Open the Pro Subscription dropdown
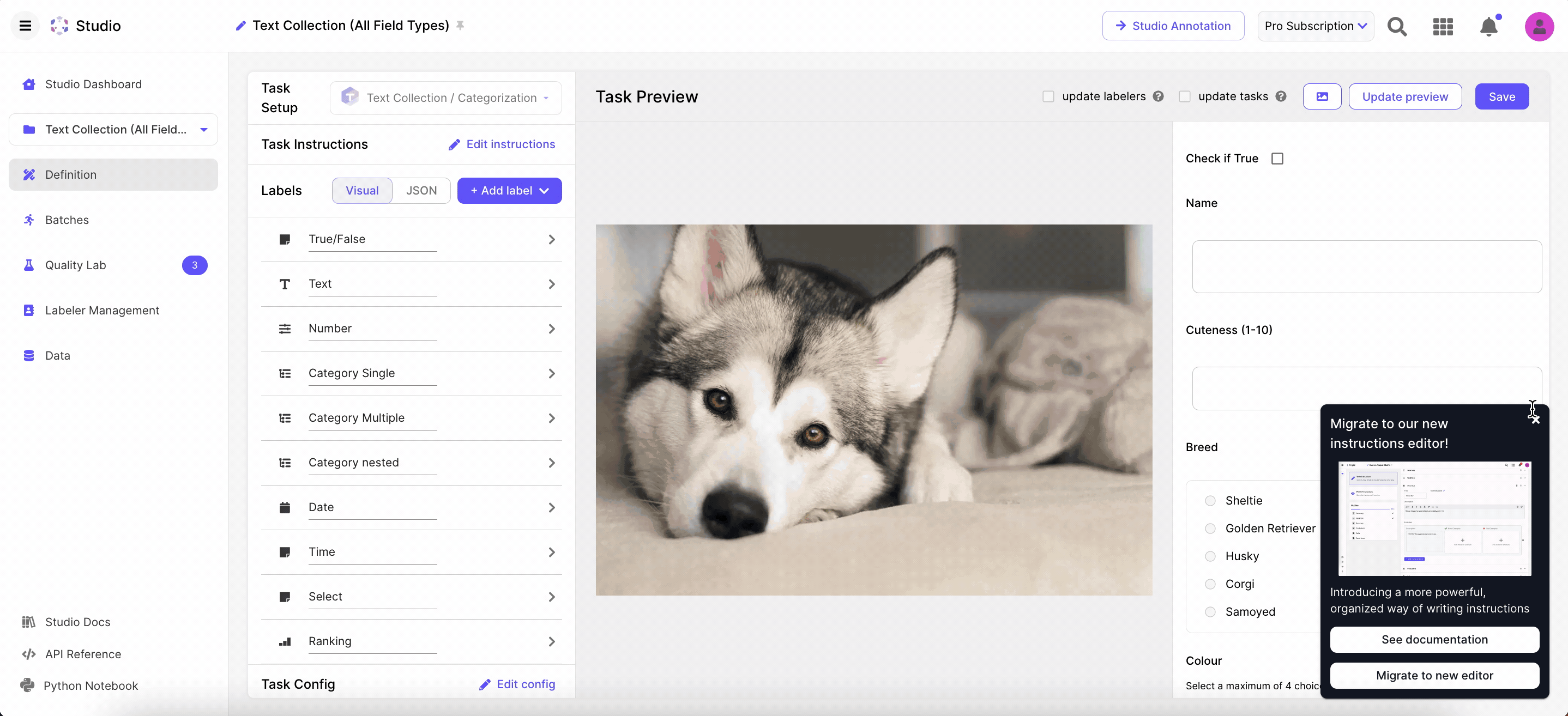 (x=1316, y=26)
